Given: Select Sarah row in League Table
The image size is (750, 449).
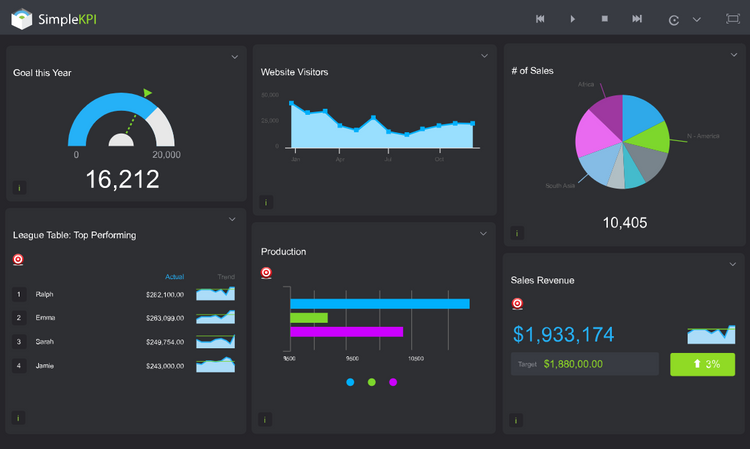Looking at the screenshot, I should (123, 341).
